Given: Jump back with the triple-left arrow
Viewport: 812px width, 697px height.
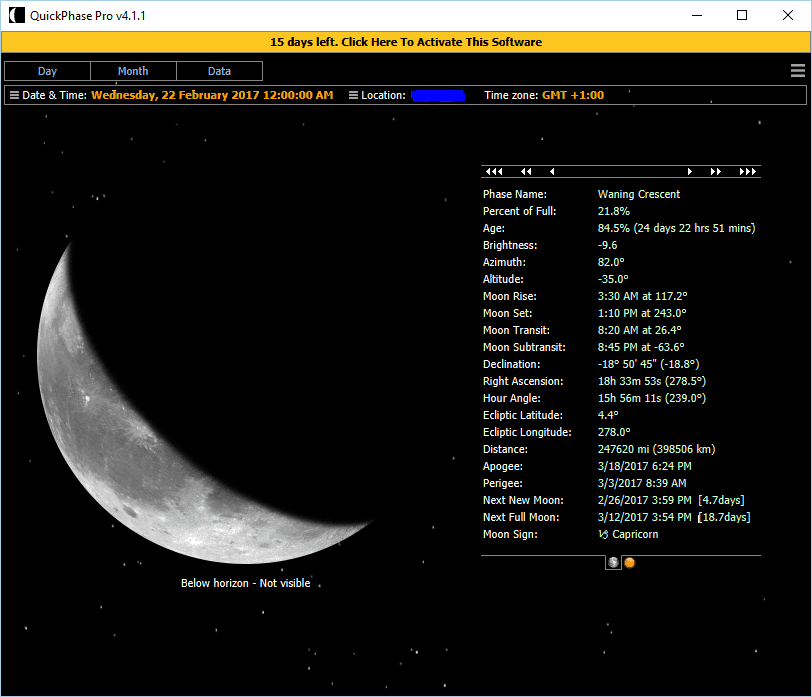Looking at the screenshot, I should pyautogui.click(x=493, y=172).
